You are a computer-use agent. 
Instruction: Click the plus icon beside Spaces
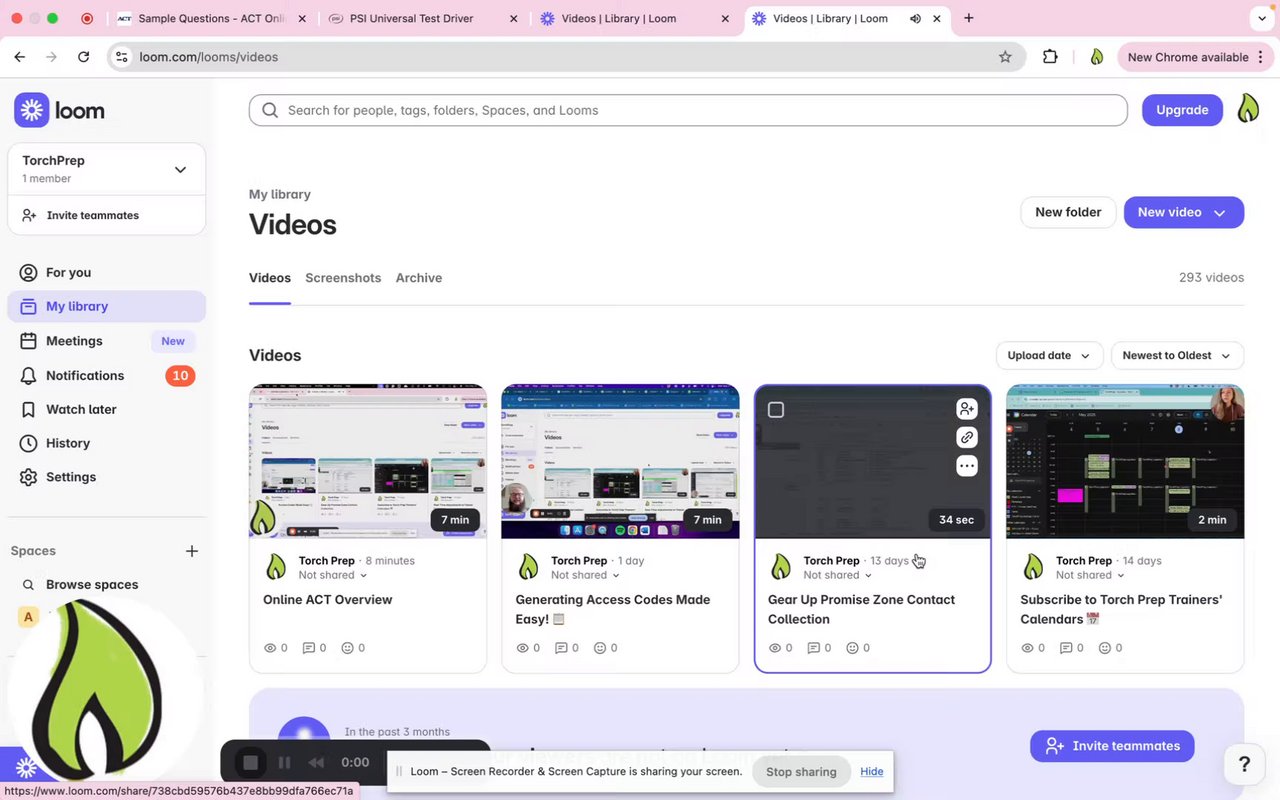(192, 551)
